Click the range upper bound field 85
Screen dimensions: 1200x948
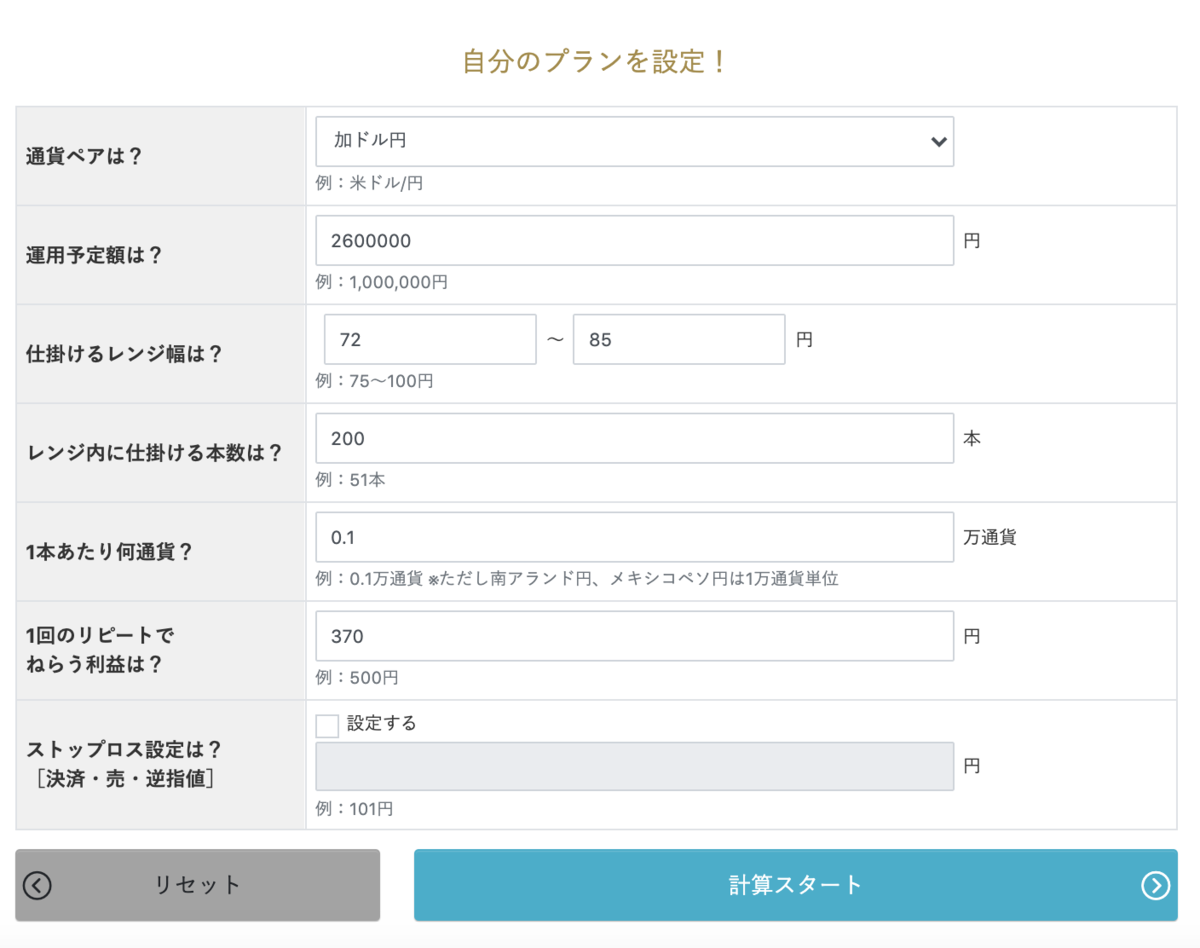(679, 339)
